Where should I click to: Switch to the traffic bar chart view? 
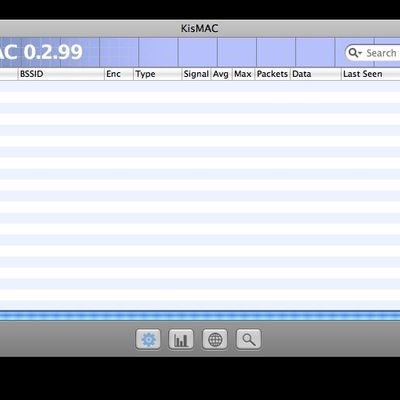[181, 339]
